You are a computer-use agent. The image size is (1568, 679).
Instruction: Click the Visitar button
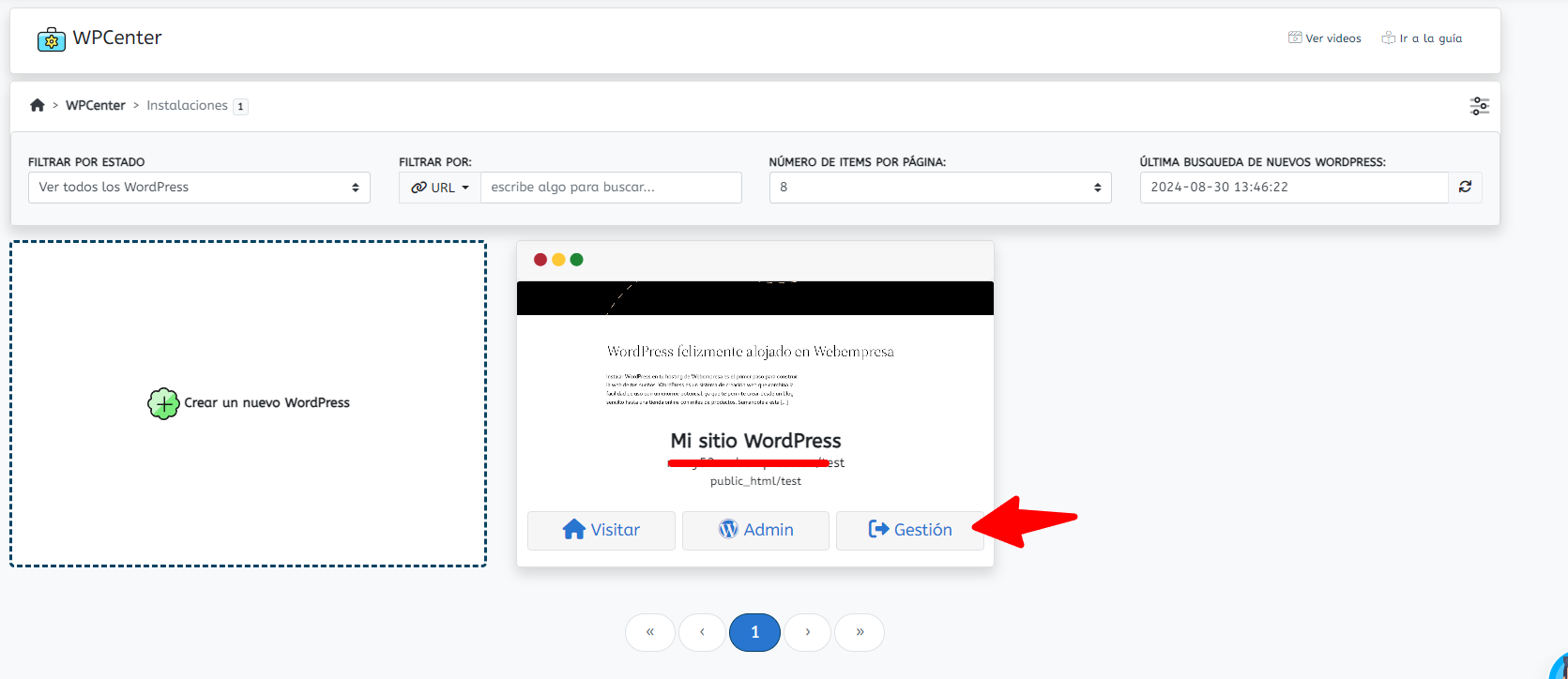click(x=601, y=530)
